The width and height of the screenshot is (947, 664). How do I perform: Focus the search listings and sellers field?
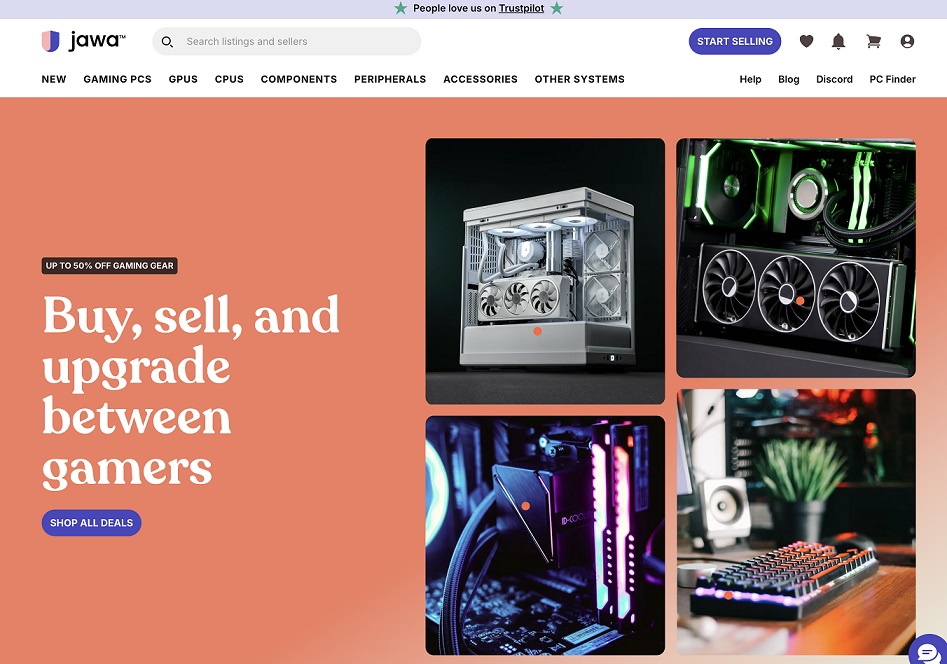[x=287, y=41]
